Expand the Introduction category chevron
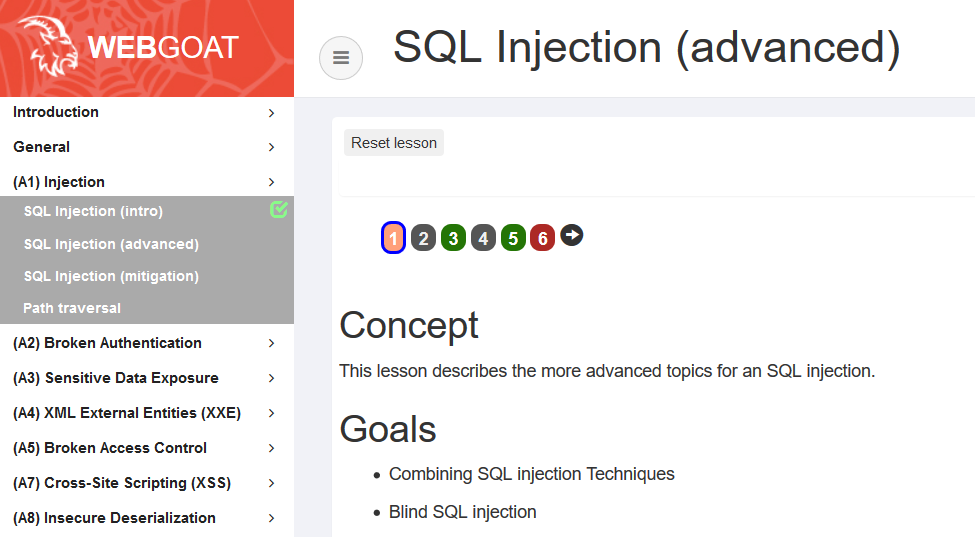The image size is (975, 537). (x=272, y=113)
